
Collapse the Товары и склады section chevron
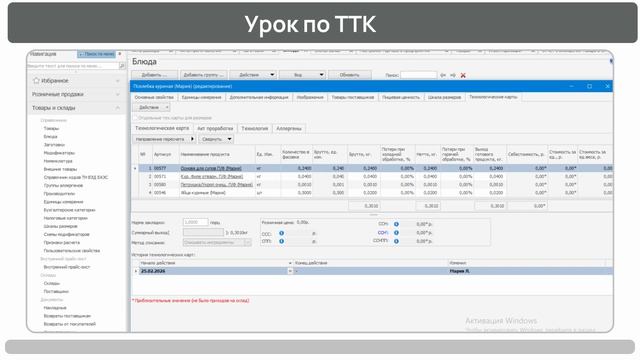(x=118, y=108)
